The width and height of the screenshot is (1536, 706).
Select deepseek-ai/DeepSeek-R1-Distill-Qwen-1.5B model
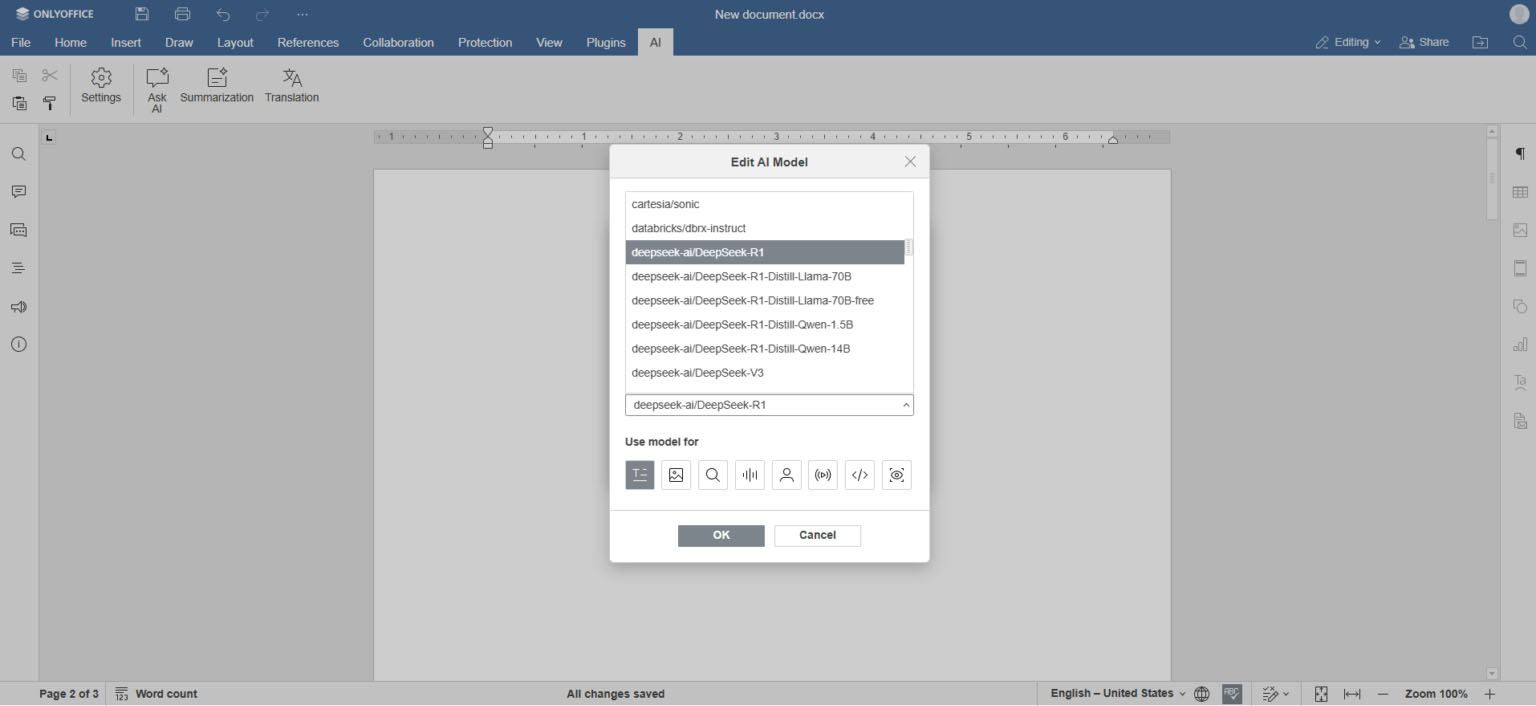(x=765, y=324)
